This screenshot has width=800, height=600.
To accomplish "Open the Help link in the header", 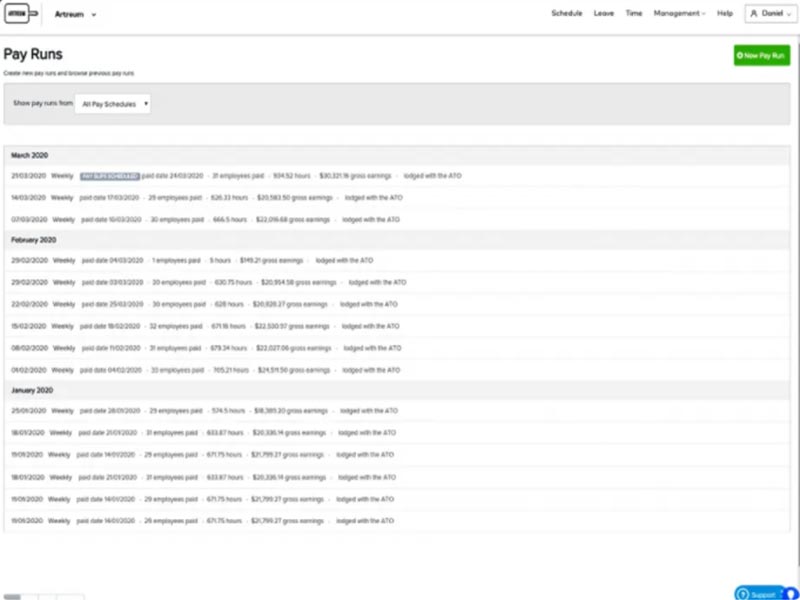I will tap(722, 14).
